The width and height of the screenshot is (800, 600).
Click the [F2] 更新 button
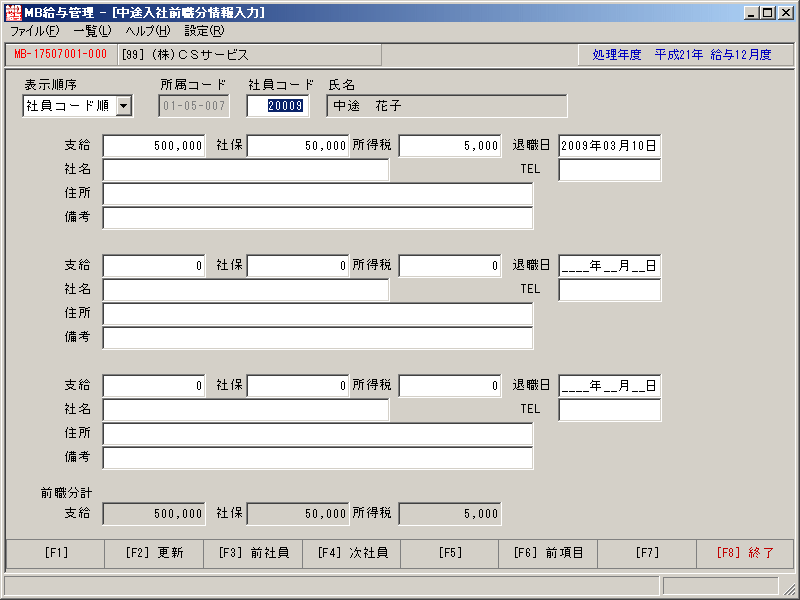tap(154, 553)
